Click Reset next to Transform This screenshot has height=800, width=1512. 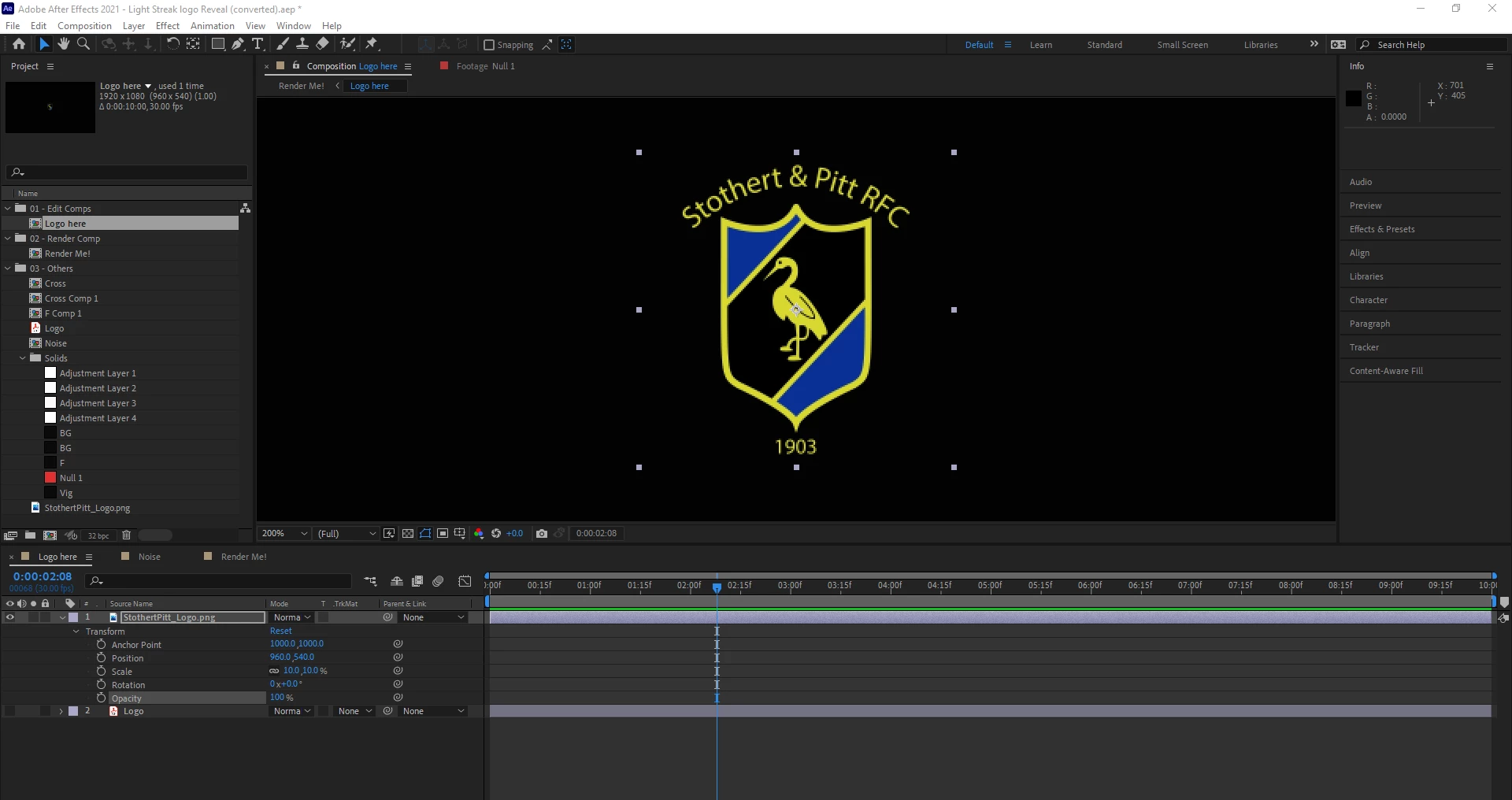coord(281,631)
